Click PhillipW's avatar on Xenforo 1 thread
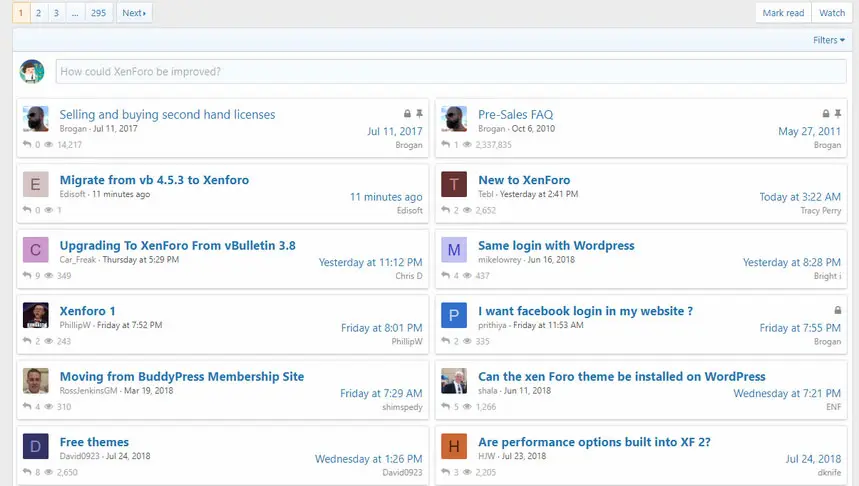Viewport: 859px width, 486px height. (x=36, y=315)
